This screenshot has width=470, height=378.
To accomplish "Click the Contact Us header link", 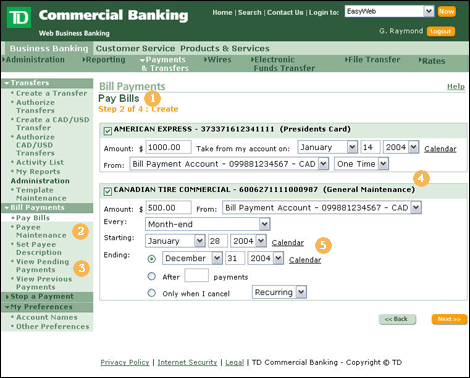I will [285, 12].
